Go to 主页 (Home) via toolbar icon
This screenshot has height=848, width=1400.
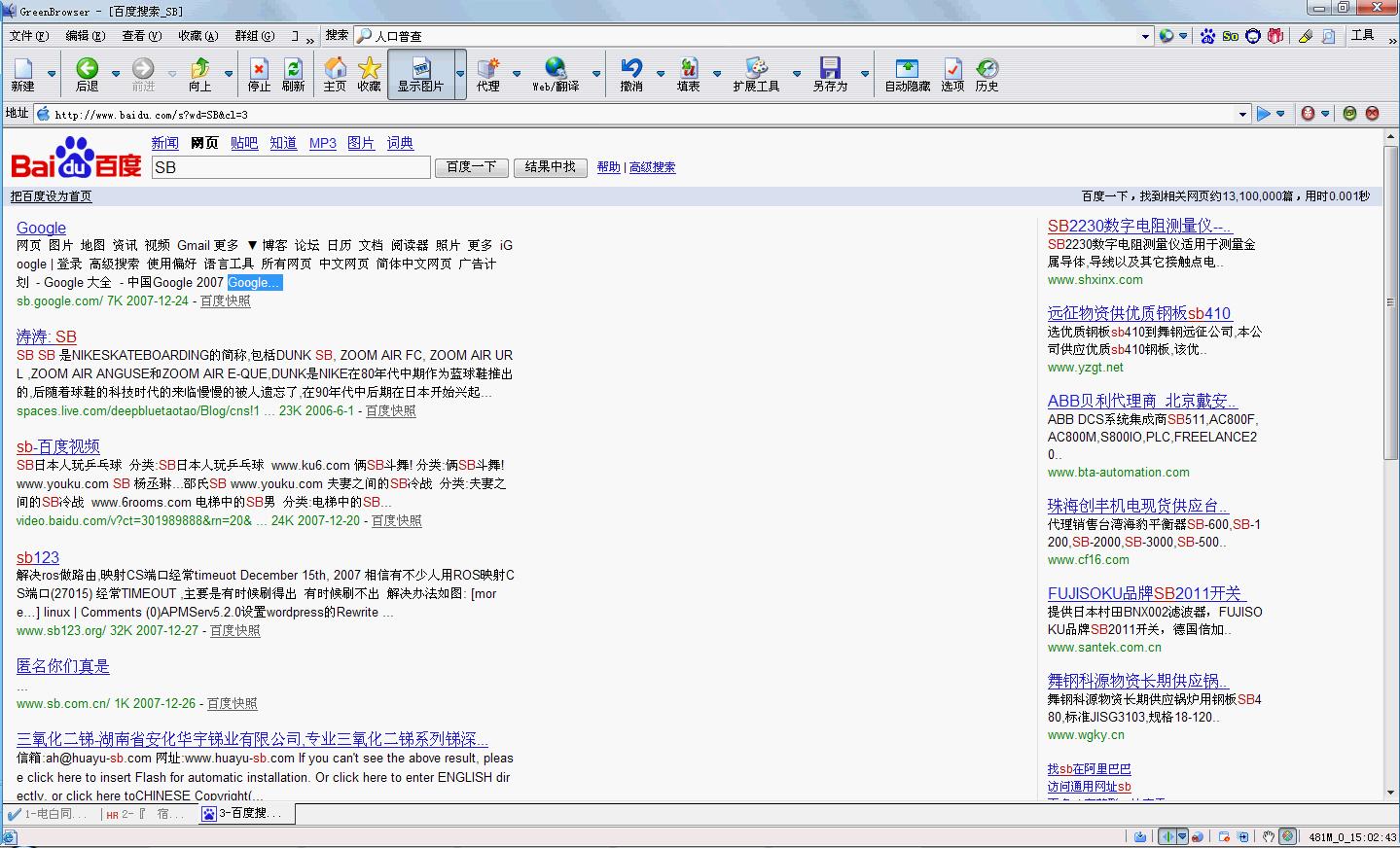point(335,74)
